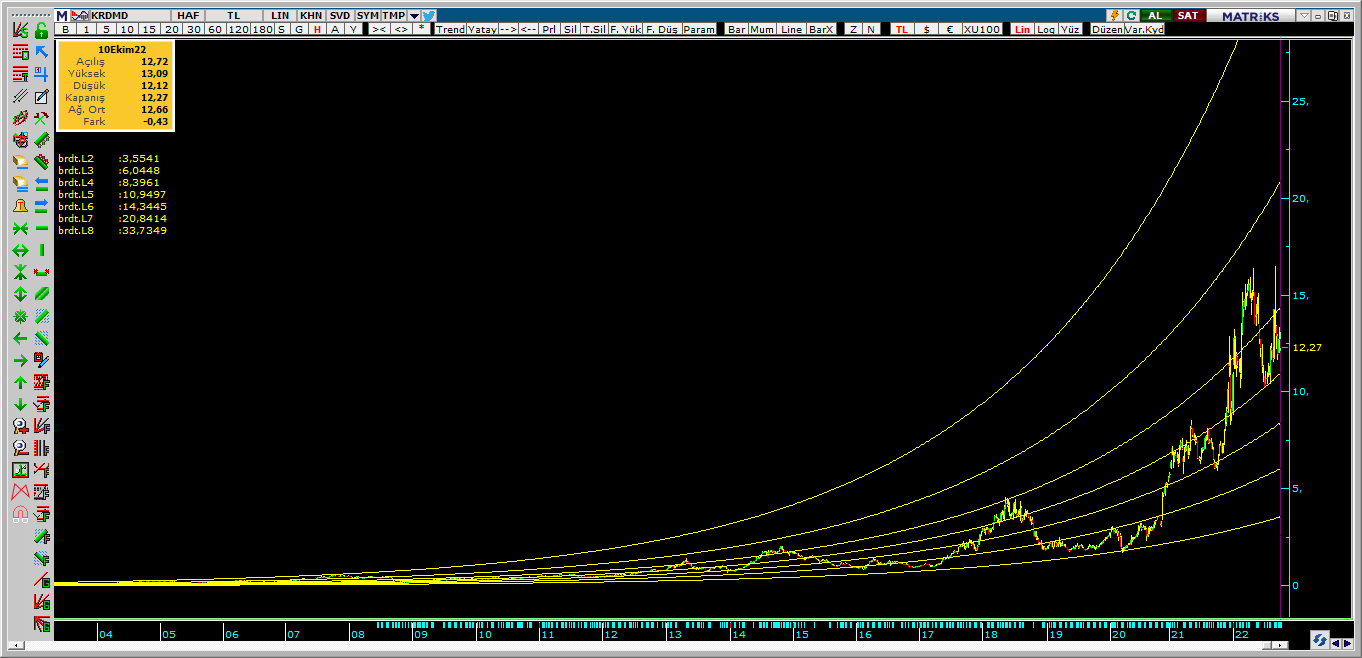Open the Düzen layout menu
This screenshot has height=658, width=1362.
[x=1107, y=29]
